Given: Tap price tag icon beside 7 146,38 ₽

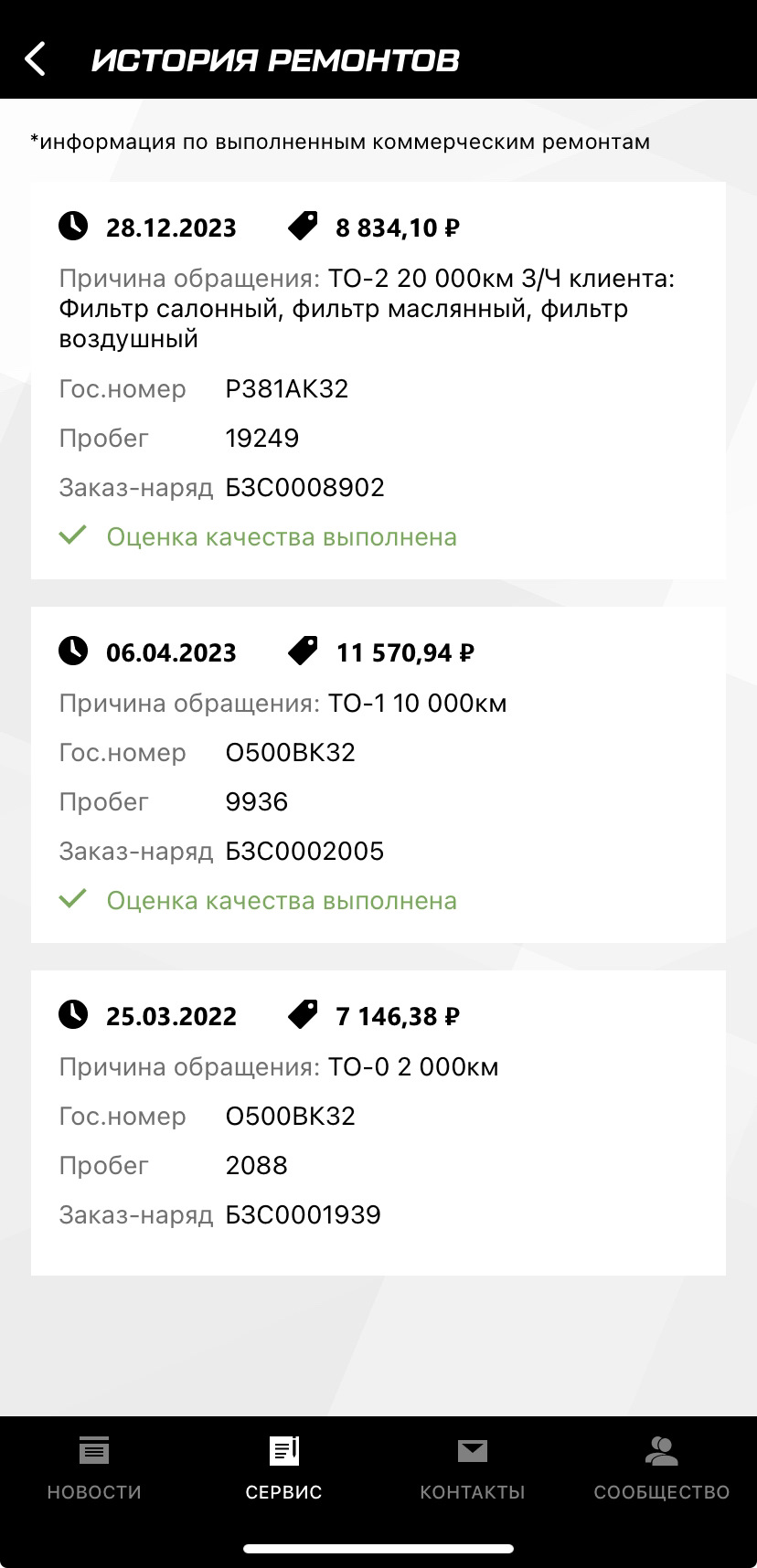Looking at the screenshot, I should [303, 1014].
